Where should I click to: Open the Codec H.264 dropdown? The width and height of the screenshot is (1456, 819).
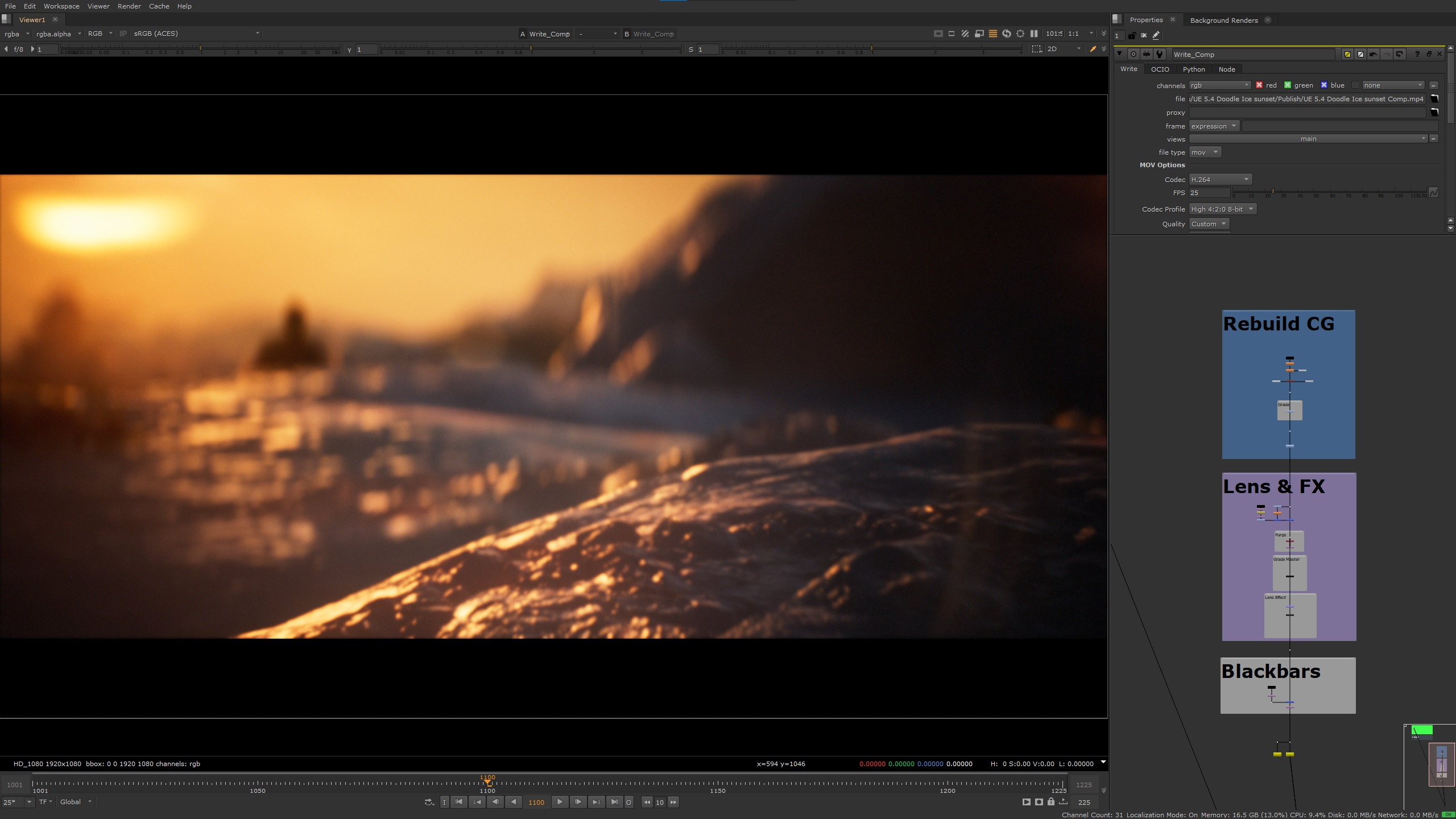(x=1220, y=180)
